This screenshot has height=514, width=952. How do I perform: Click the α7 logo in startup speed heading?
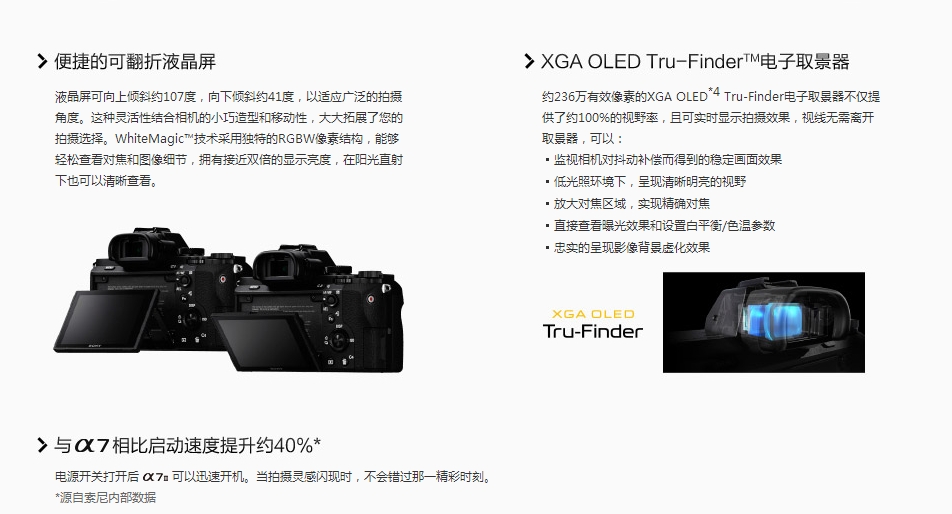[91, 445]
